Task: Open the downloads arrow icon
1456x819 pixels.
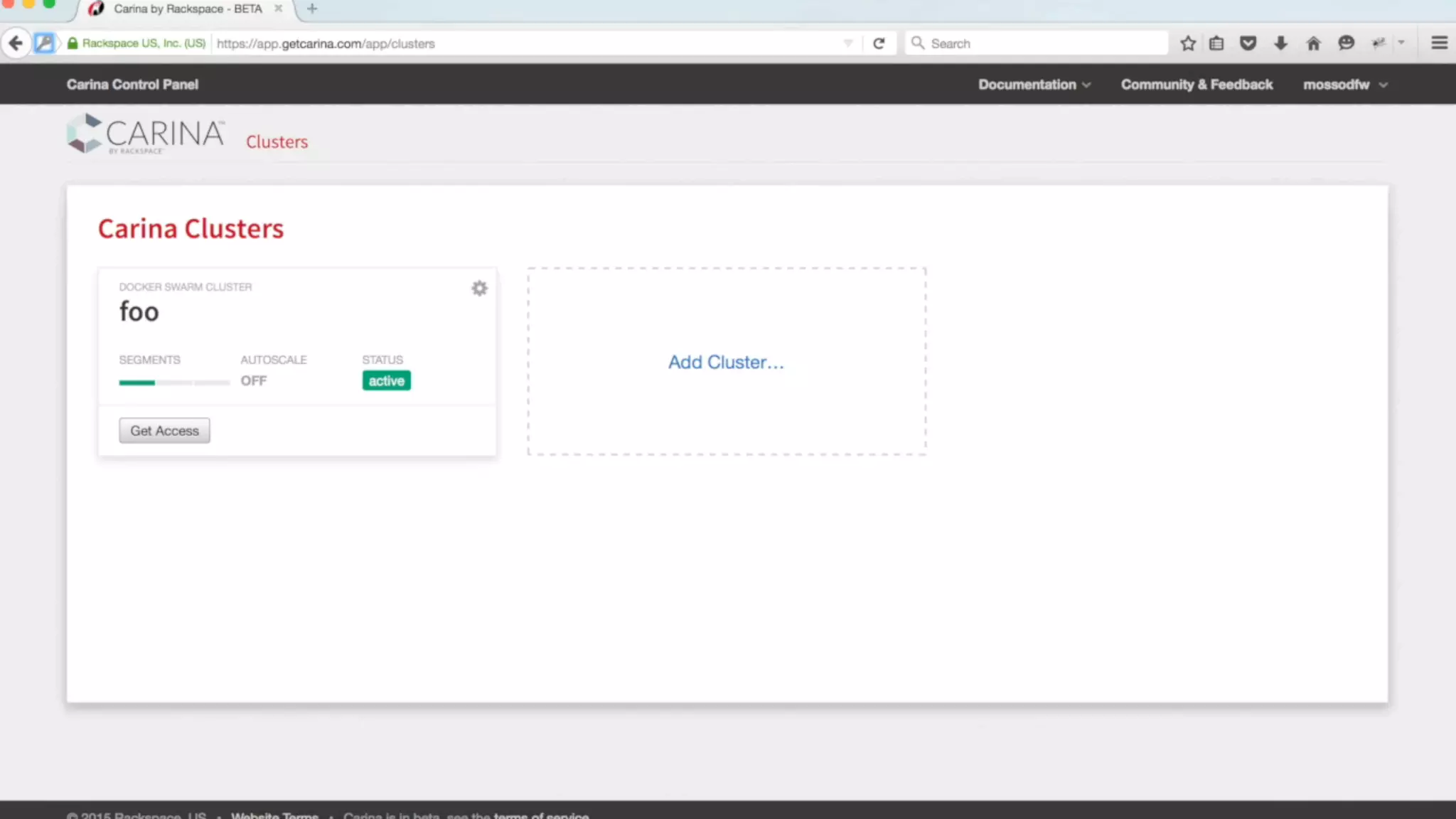Action: pos(1280,43)
